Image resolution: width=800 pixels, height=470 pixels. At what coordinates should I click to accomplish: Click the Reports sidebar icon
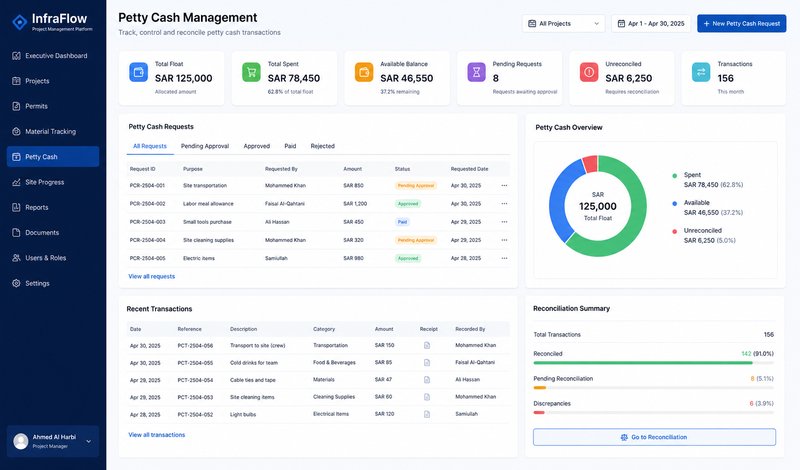coord(16,207)
